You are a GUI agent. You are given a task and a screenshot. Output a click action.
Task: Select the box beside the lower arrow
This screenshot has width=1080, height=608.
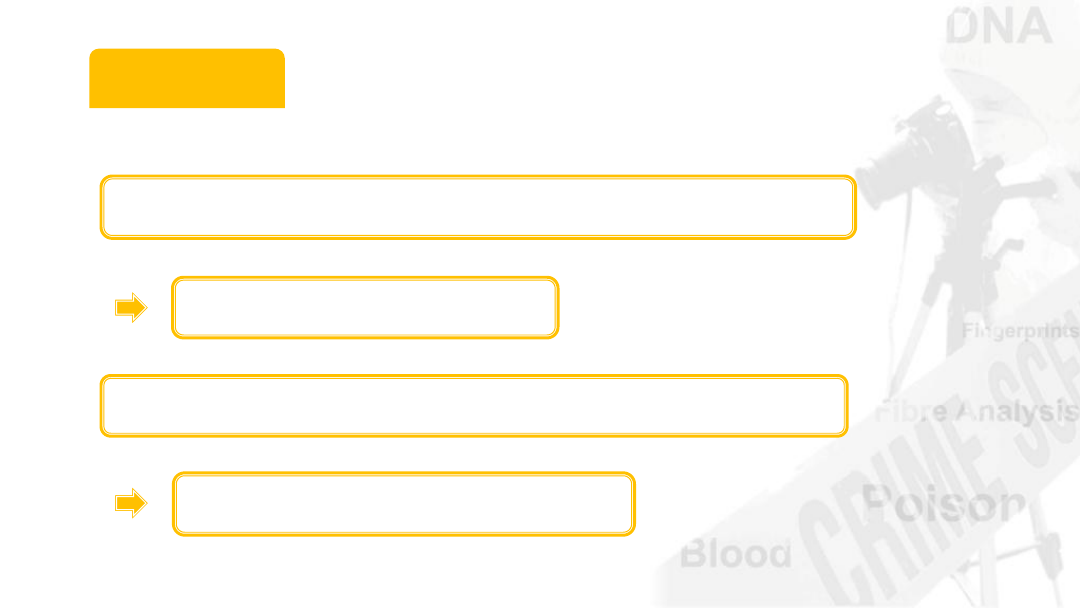tap(404, 504)
